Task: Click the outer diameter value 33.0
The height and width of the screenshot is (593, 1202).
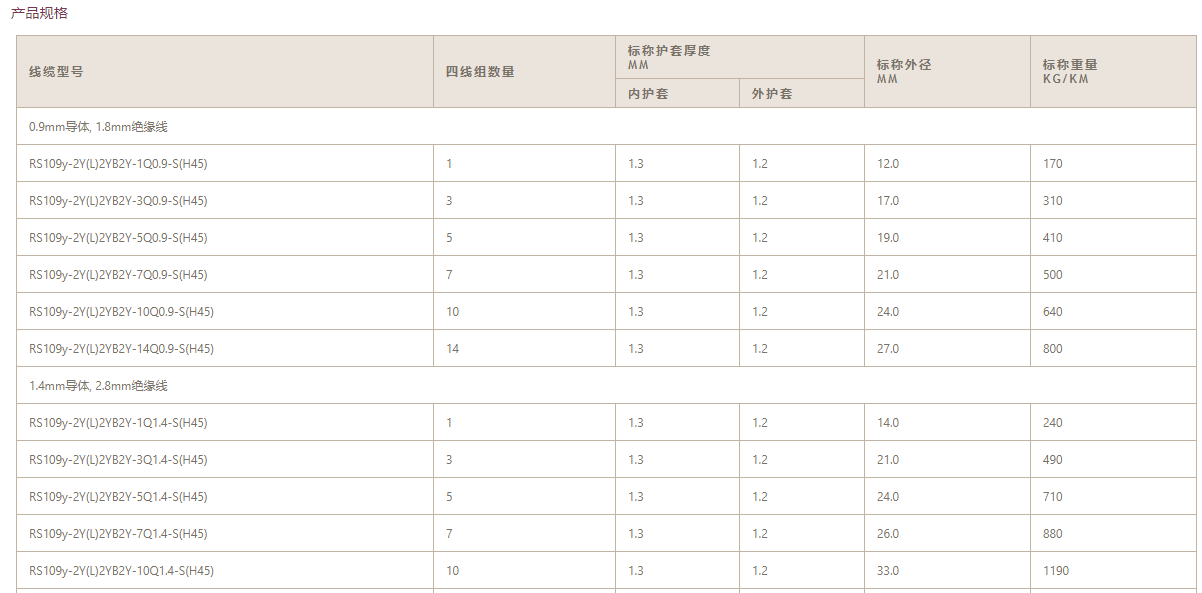Action: click(x=888, y=571)
